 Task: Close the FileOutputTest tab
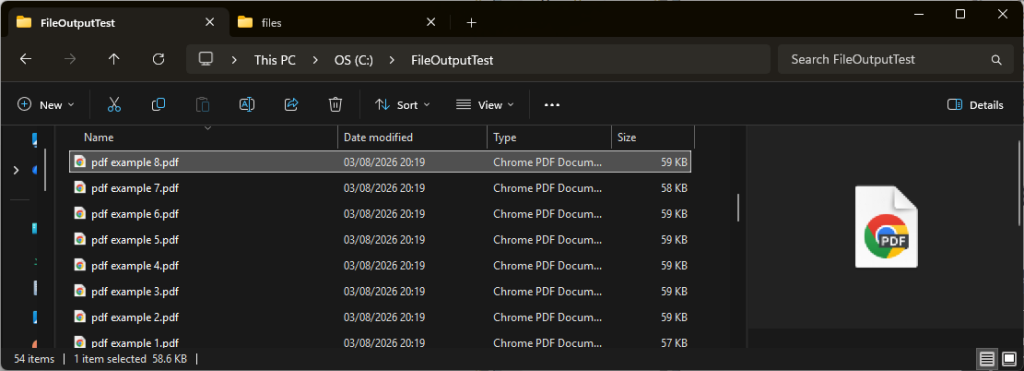point(210,22)
